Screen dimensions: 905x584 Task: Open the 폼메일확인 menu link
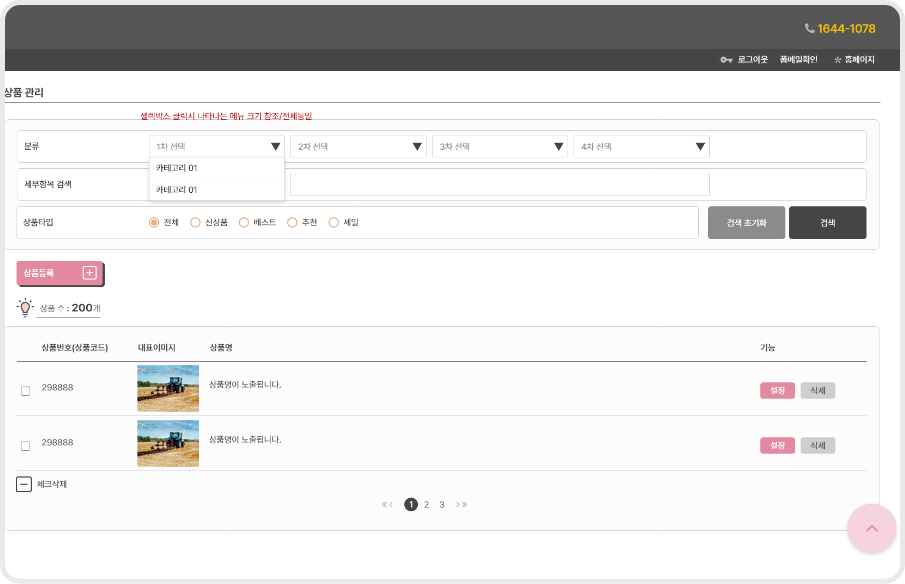tap(798, 60)
